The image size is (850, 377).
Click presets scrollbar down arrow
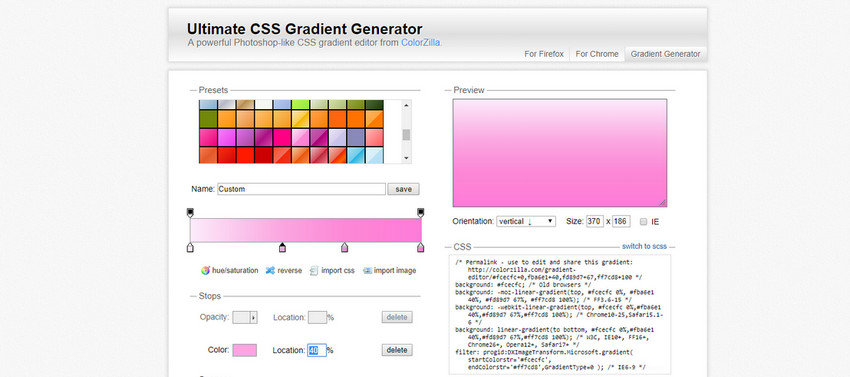(x=406, y=158)
